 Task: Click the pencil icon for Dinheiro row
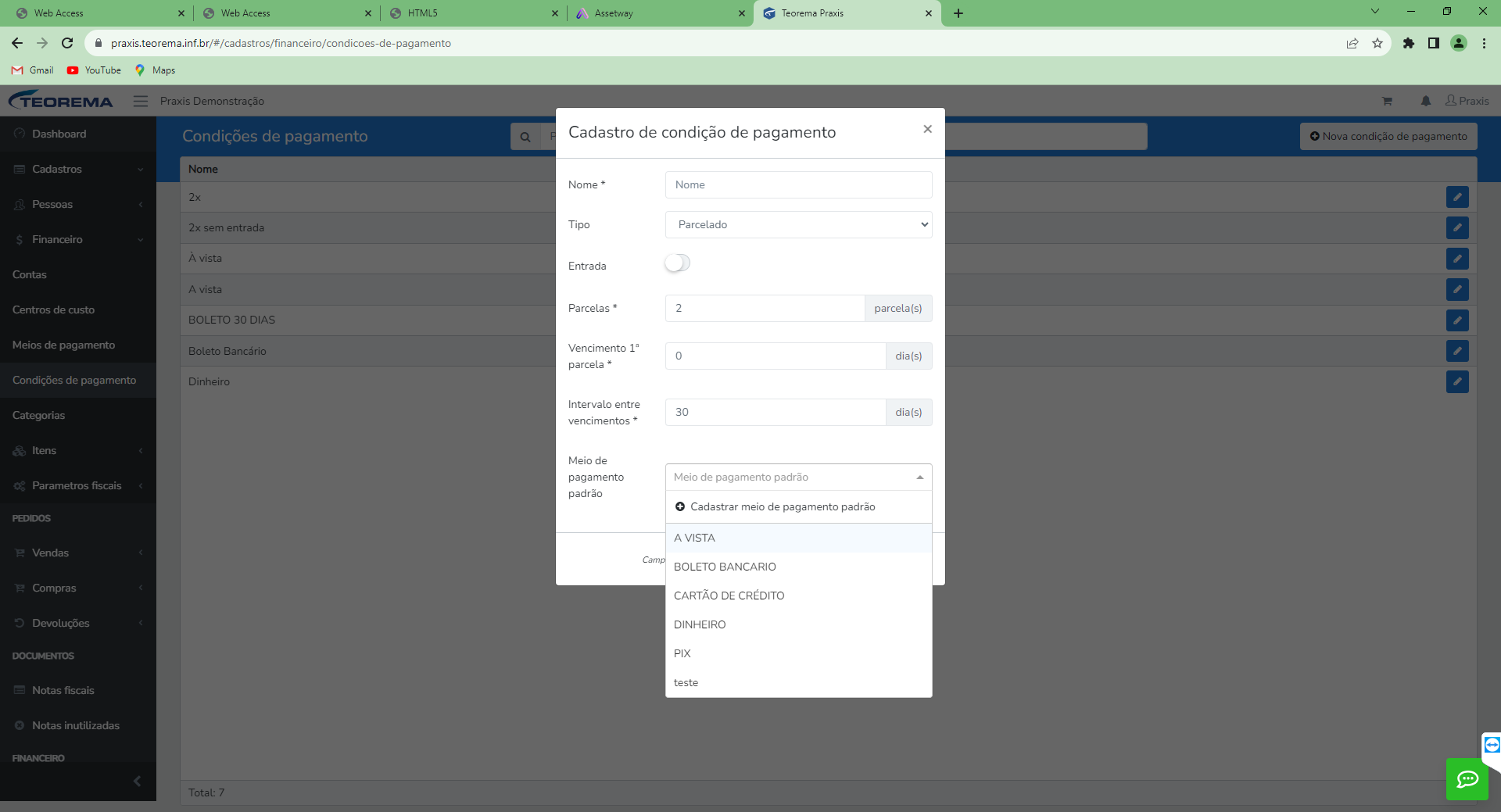pyautogui.click(x=1457, y=381)
